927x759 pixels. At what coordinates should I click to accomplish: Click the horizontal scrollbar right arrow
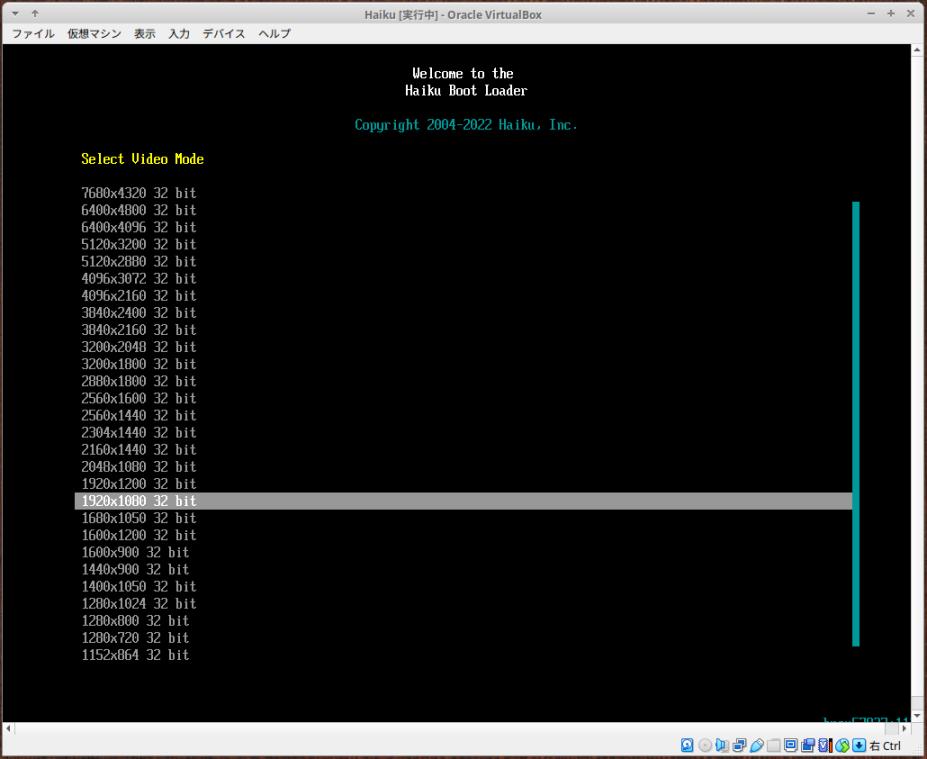point(904,728)
